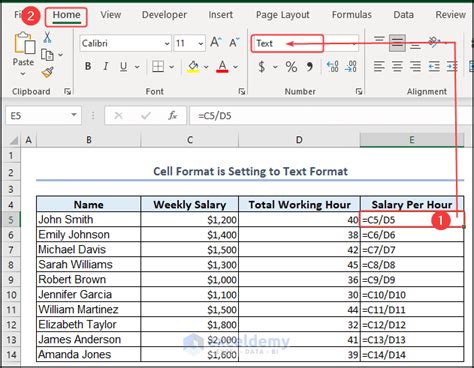Viewport: 474px width, 368px height.
Task: Select cell containing =C5/D5
Action: (412, 220)
